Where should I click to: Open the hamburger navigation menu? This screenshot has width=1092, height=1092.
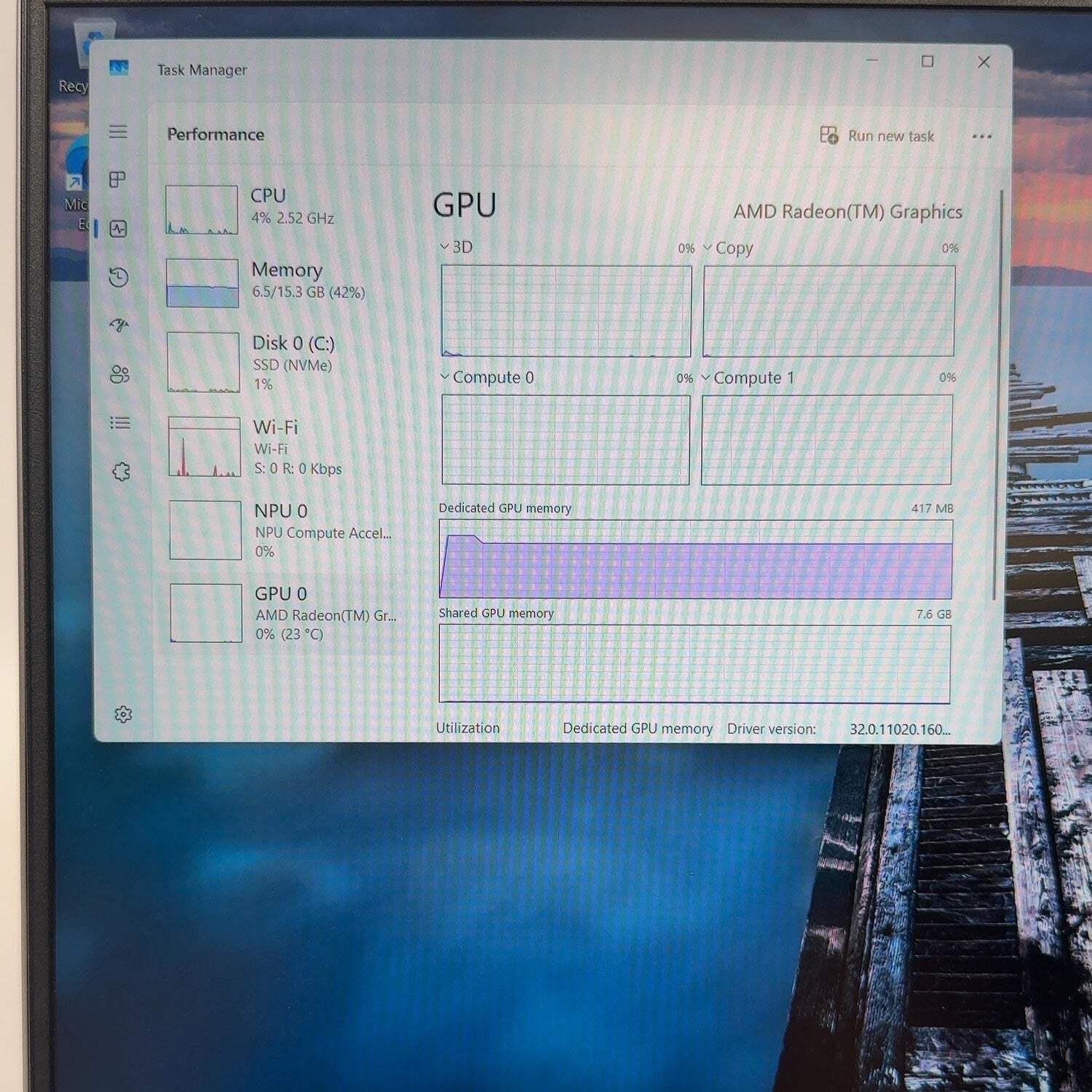[x=118, y=132]
